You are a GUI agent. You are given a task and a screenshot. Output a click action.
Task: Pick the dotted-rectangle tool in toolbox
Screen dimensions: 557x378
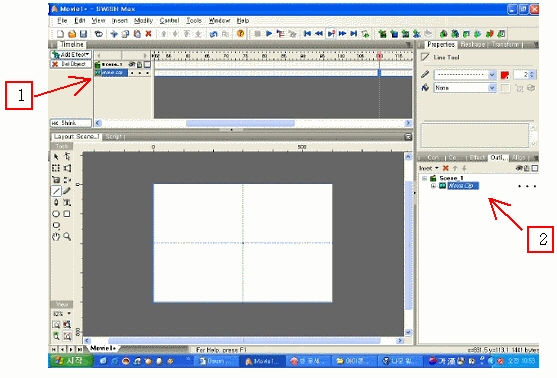tap(56, 168)
